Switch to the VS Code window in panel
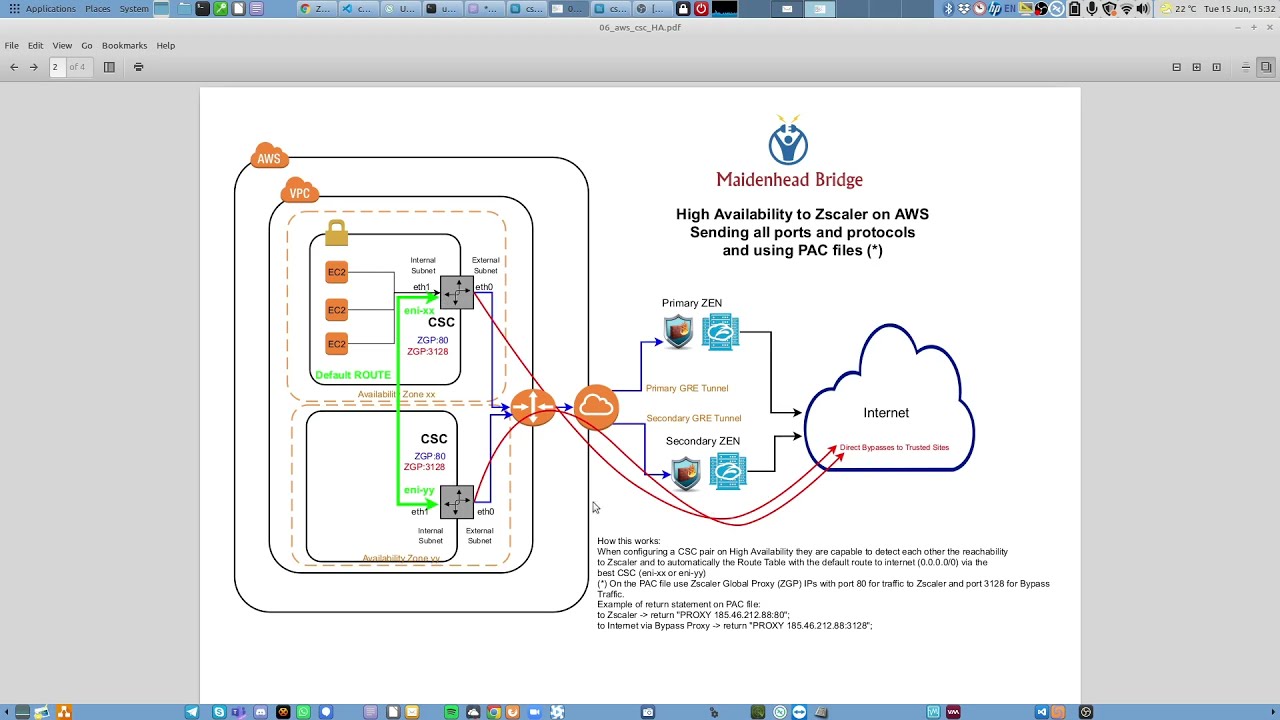 click(x=358, y=9)
